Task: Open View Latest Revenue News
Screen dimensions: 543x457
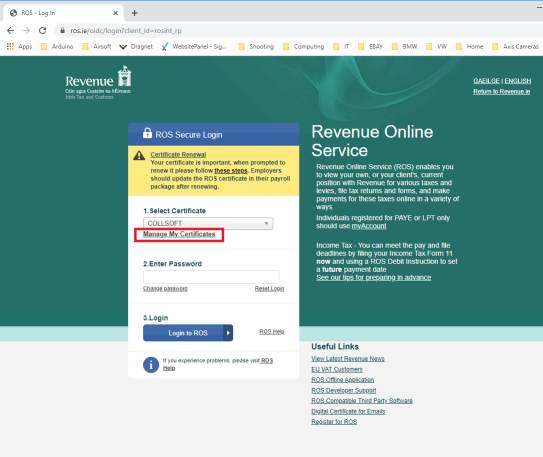Action: 348,359
